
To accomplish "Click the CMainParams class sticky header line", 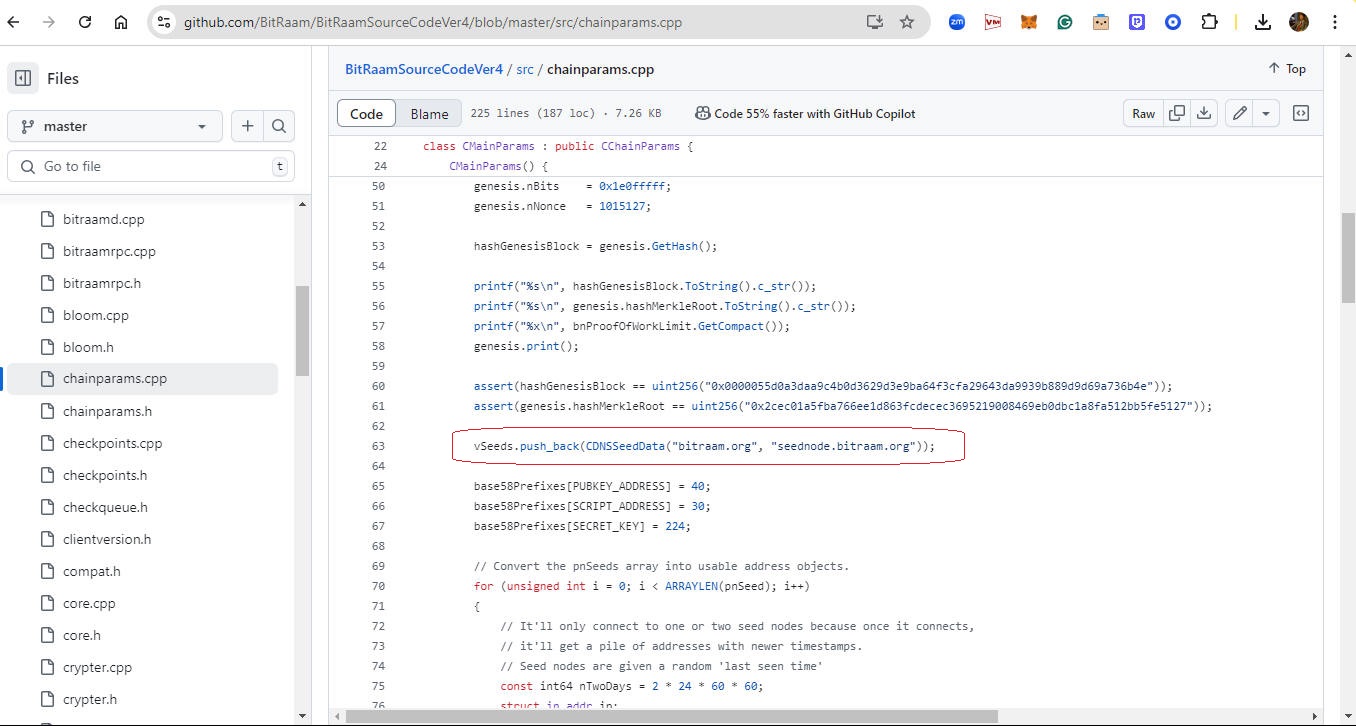I will [x=558, y=146].
